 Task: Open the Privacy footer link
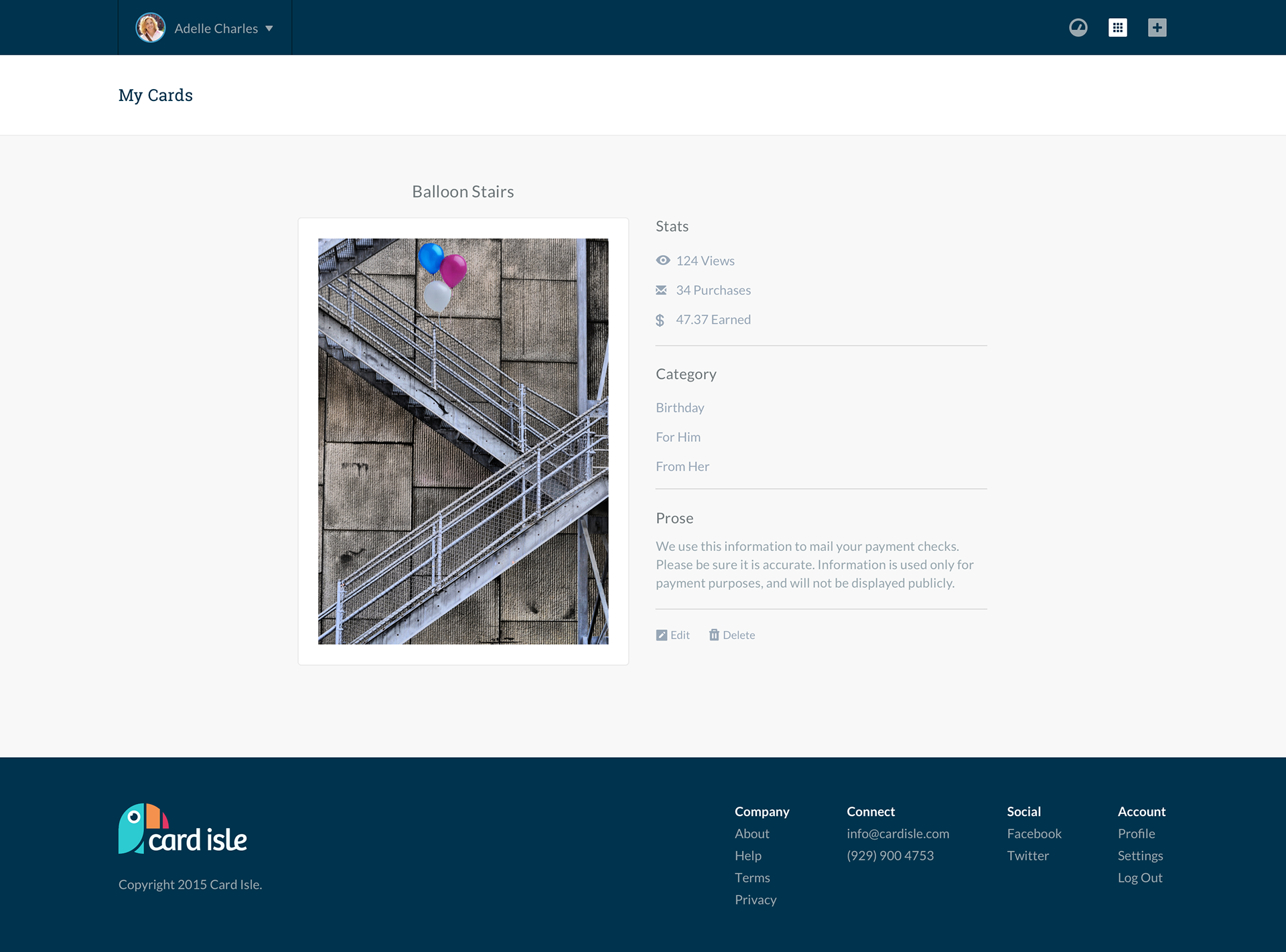pyautogui.click(x=756, y=900)
